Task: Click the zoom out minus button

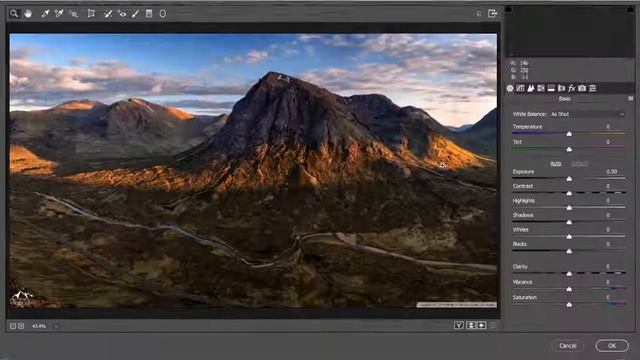Action: 13,326
